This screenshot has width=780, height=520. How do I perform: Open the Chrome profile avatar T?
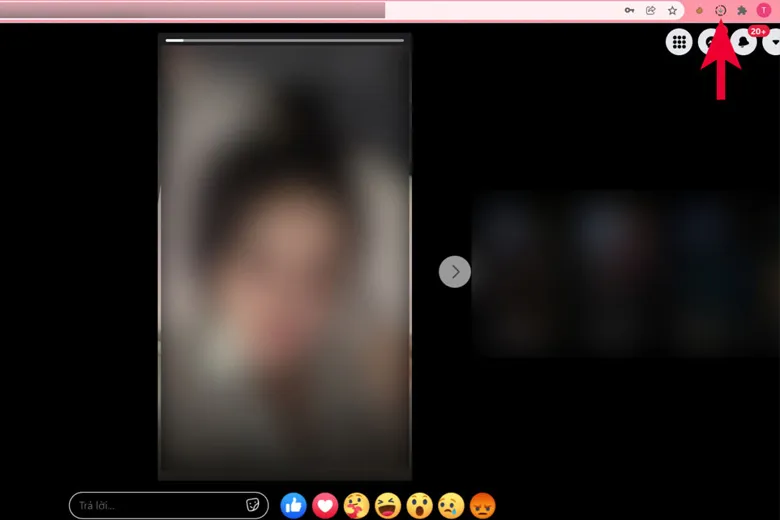pos(764,10)
